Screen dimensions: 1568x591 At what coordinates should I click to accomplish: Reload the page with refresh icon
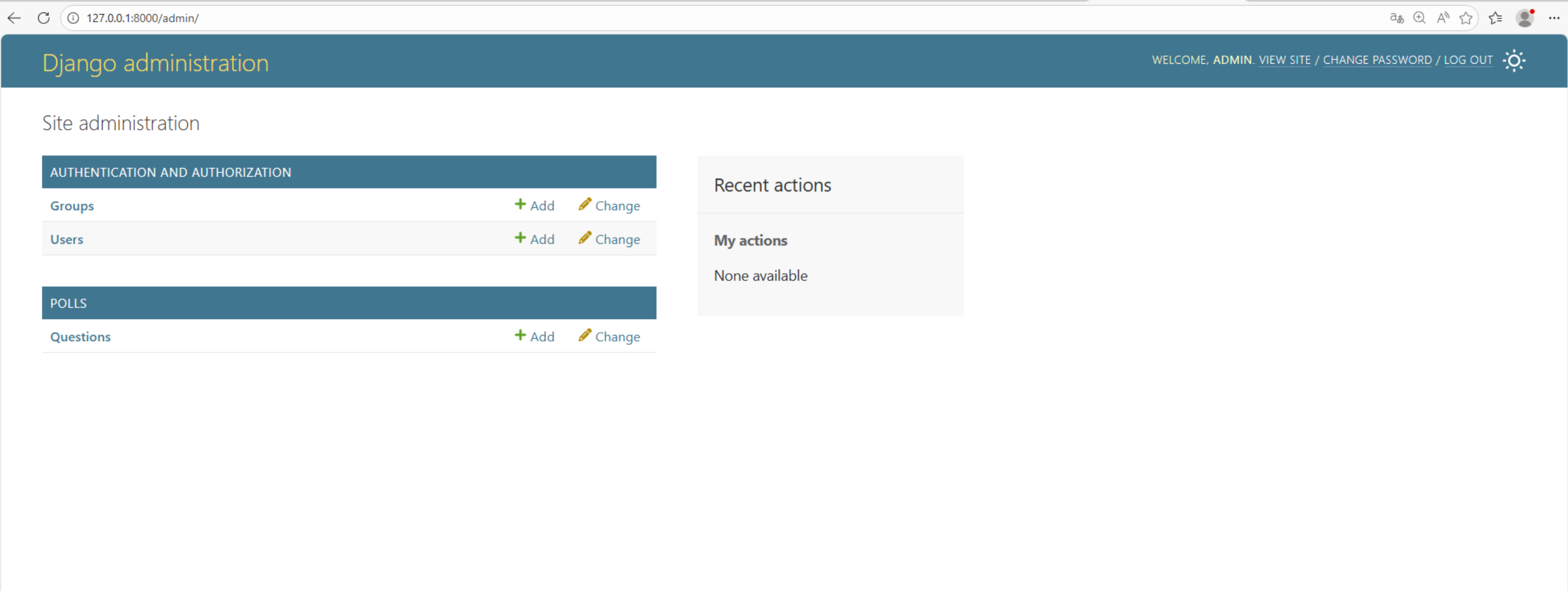pyautogui.click(x=43, y=18)
